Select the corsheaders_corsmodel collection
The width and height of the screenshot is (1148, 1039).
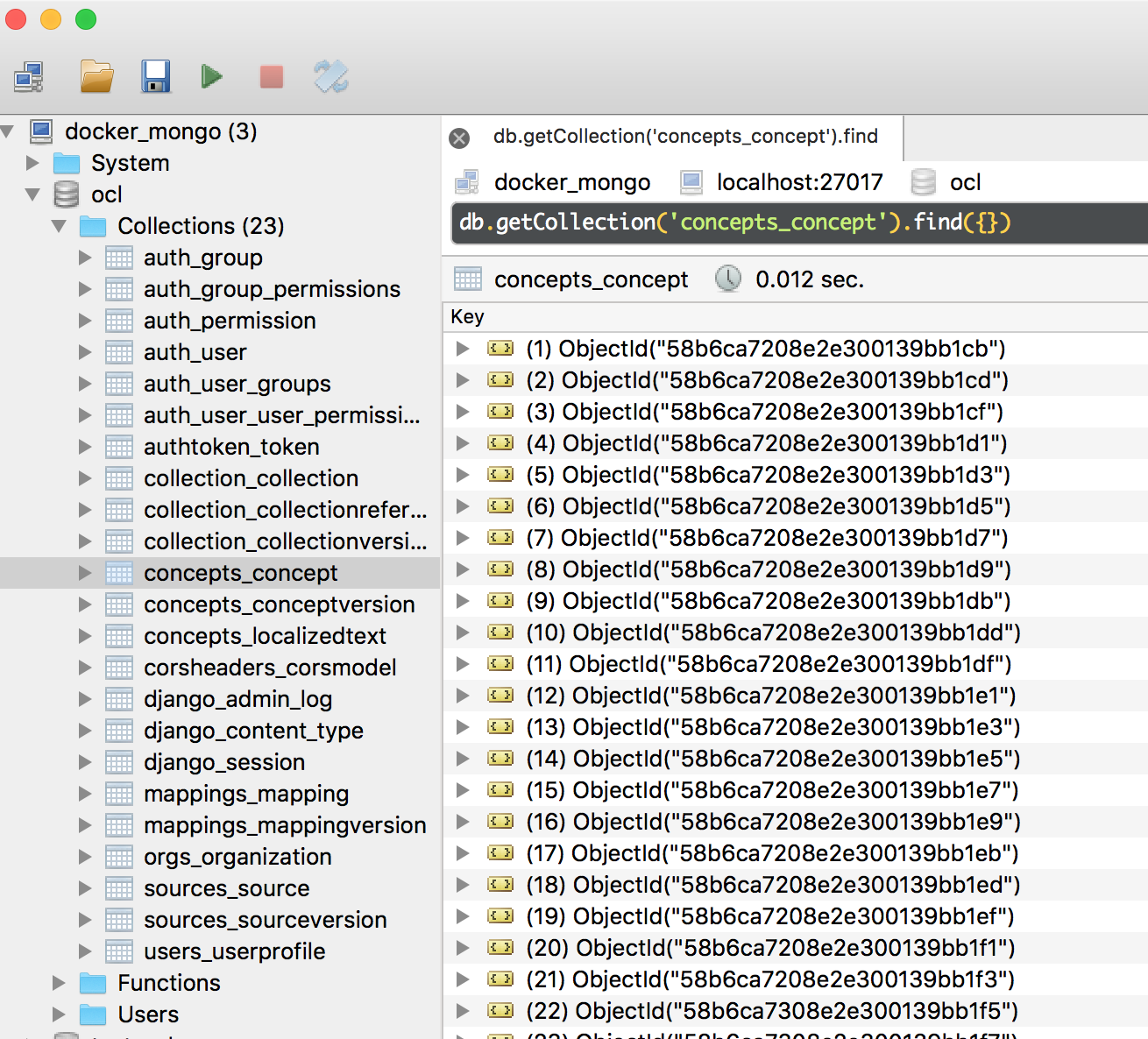point(270,668)
